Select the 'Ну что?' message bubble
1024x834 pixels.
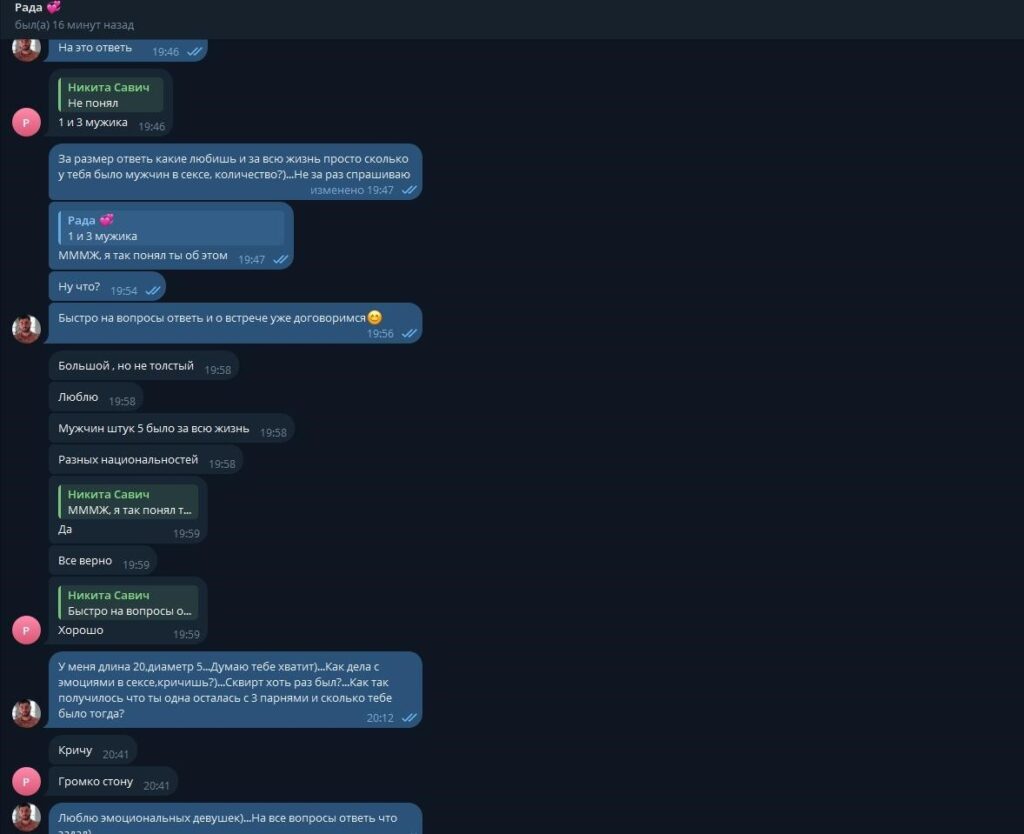107,287
